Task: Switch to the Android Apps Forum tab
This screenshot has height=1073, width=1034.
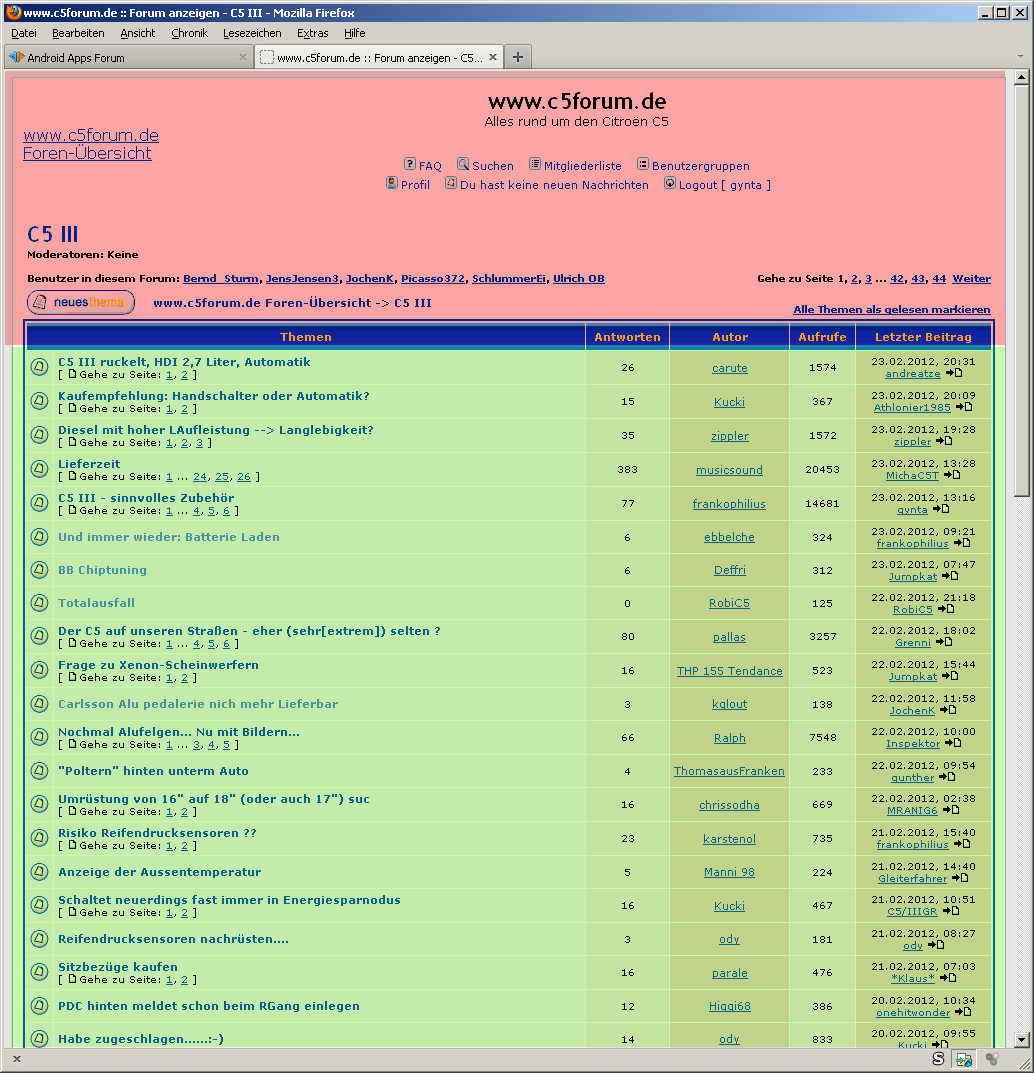Action: coord(120,58)
